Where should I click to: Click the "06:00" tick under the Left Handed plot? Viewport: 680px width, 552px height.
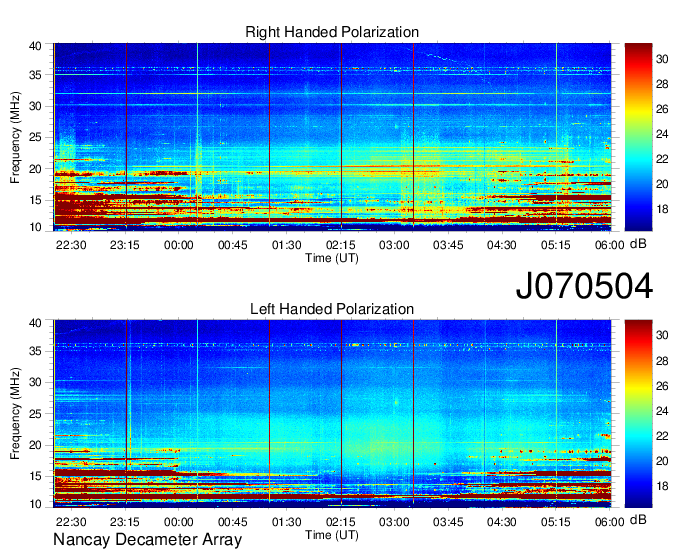[609, 522]
